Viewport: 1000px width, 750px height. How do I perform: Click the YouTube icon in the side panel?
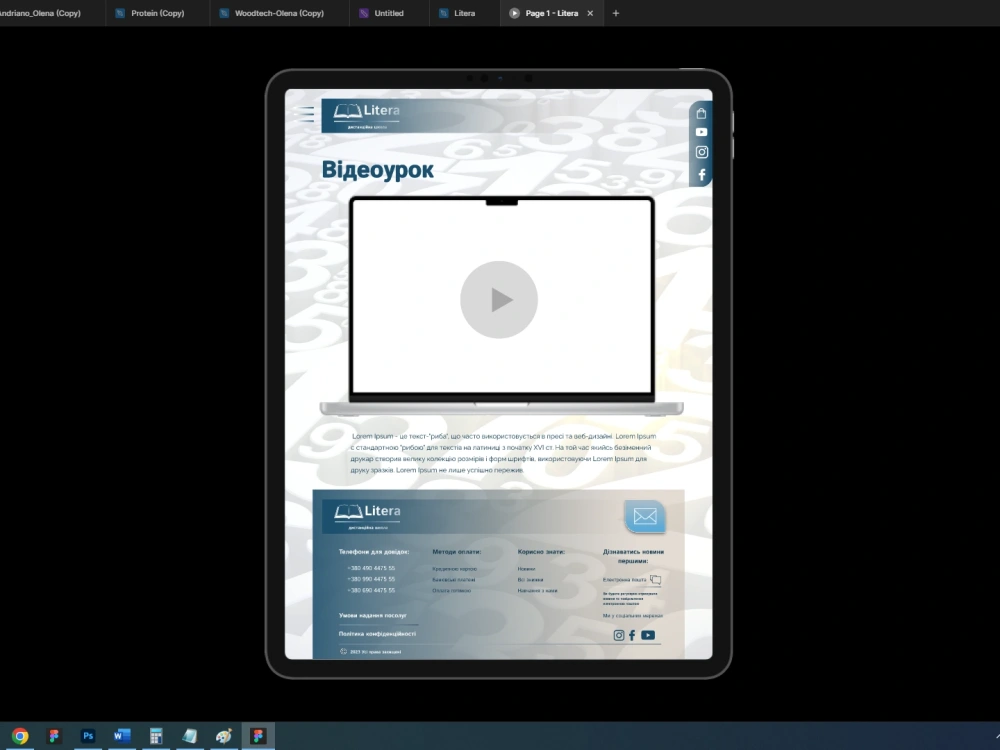pyautogui.click(x=701, y=132)
